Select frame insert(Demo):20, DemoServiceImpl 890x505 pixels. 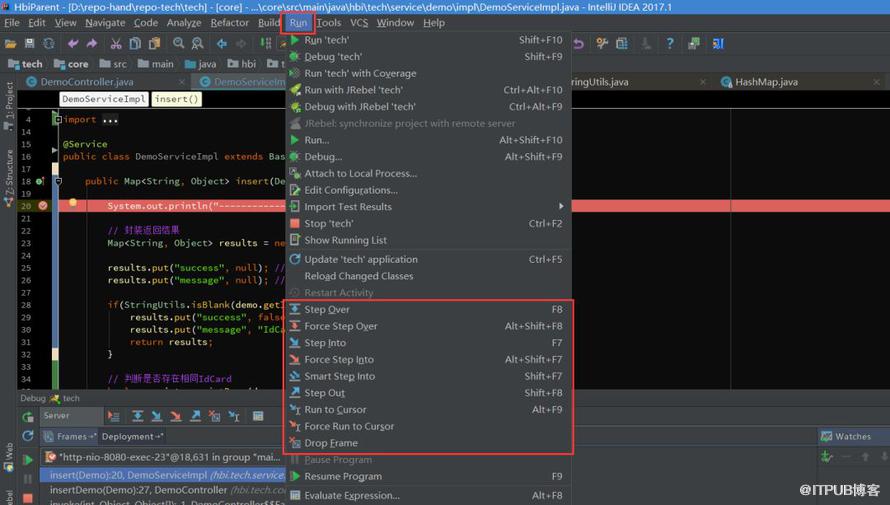pyautogui.click(x=163, y=475)
